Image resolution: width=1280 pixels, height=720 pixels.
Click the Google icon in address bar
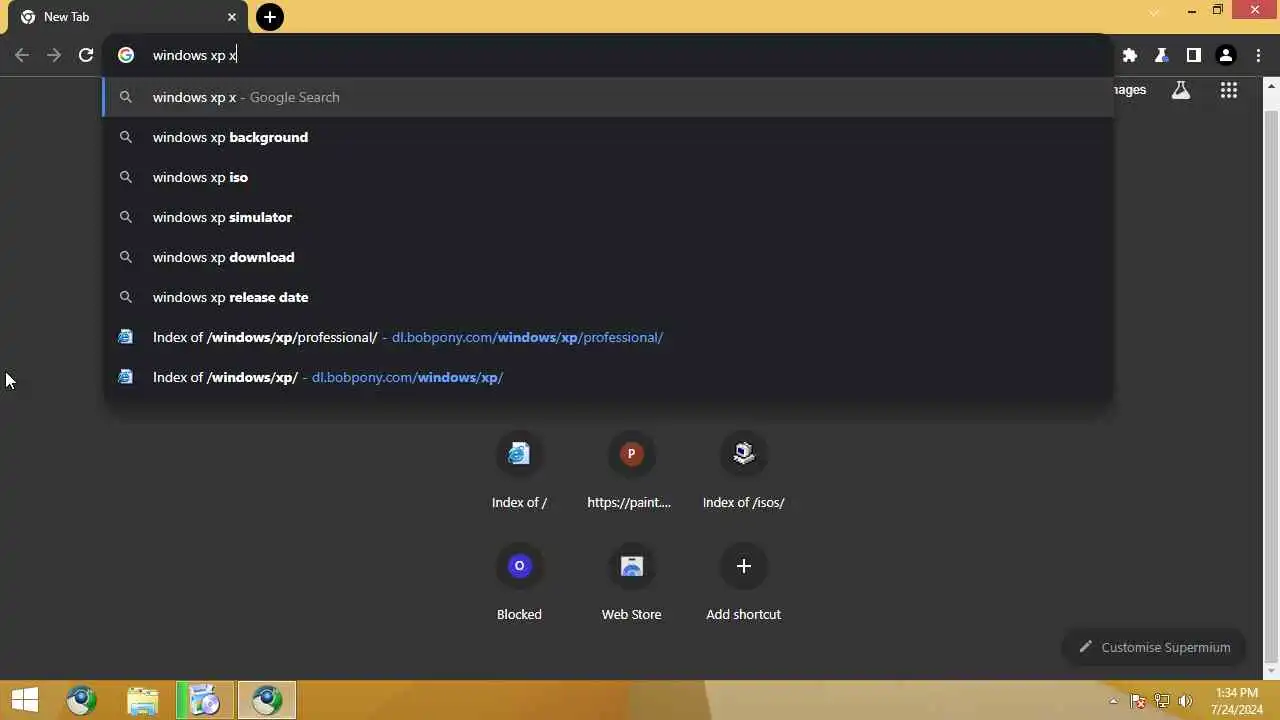[x=126, y=55]
